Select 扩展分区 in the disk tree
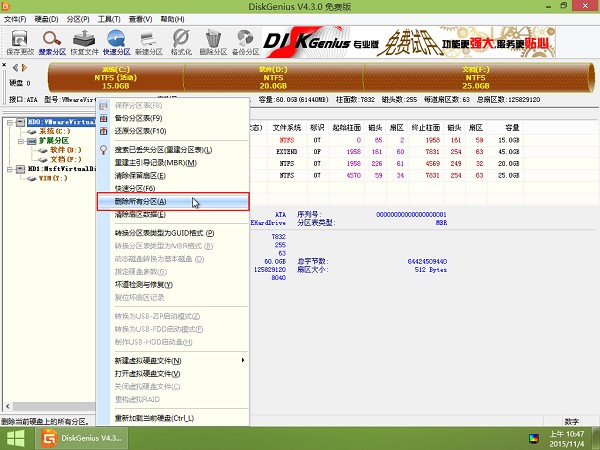The width and height of the screenshot is (600, 450). point(54,141)
